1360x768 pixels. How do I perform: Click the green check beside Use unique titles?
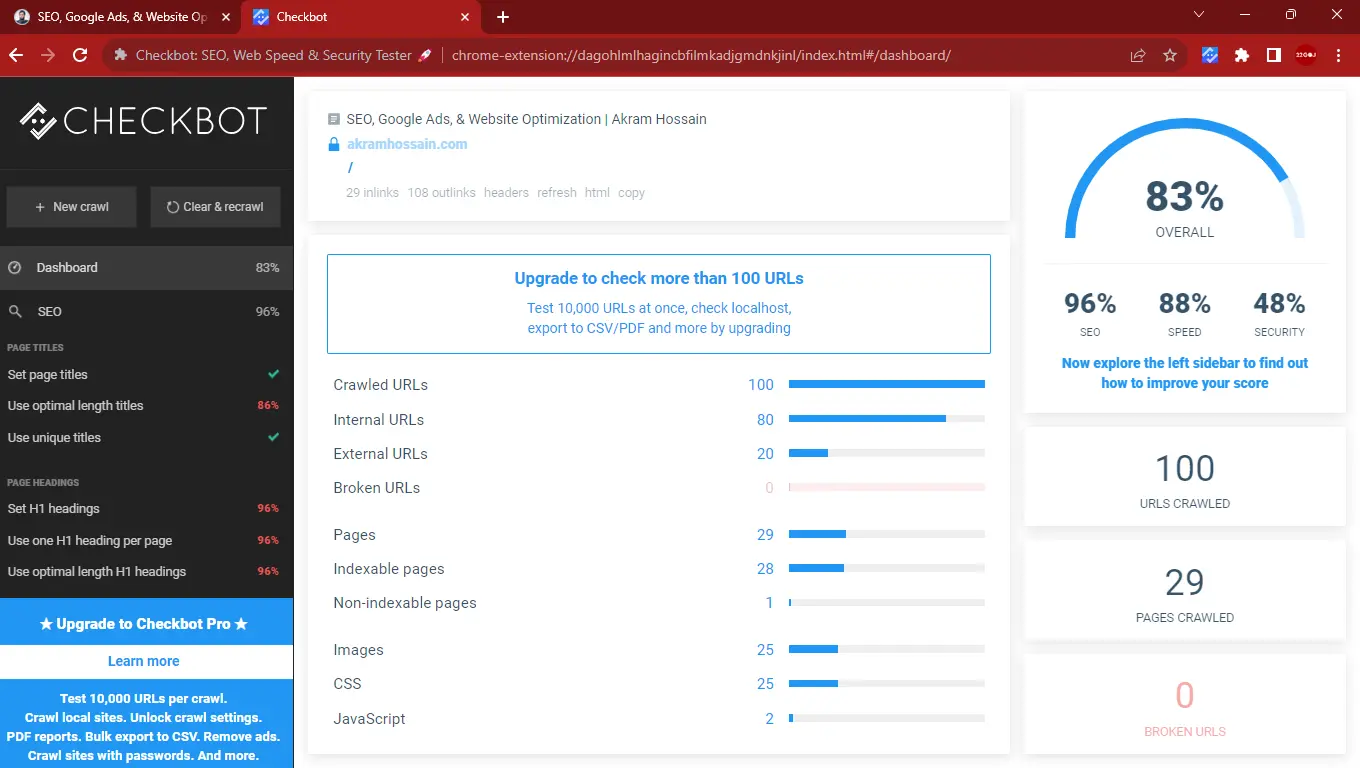coord(273,438)
